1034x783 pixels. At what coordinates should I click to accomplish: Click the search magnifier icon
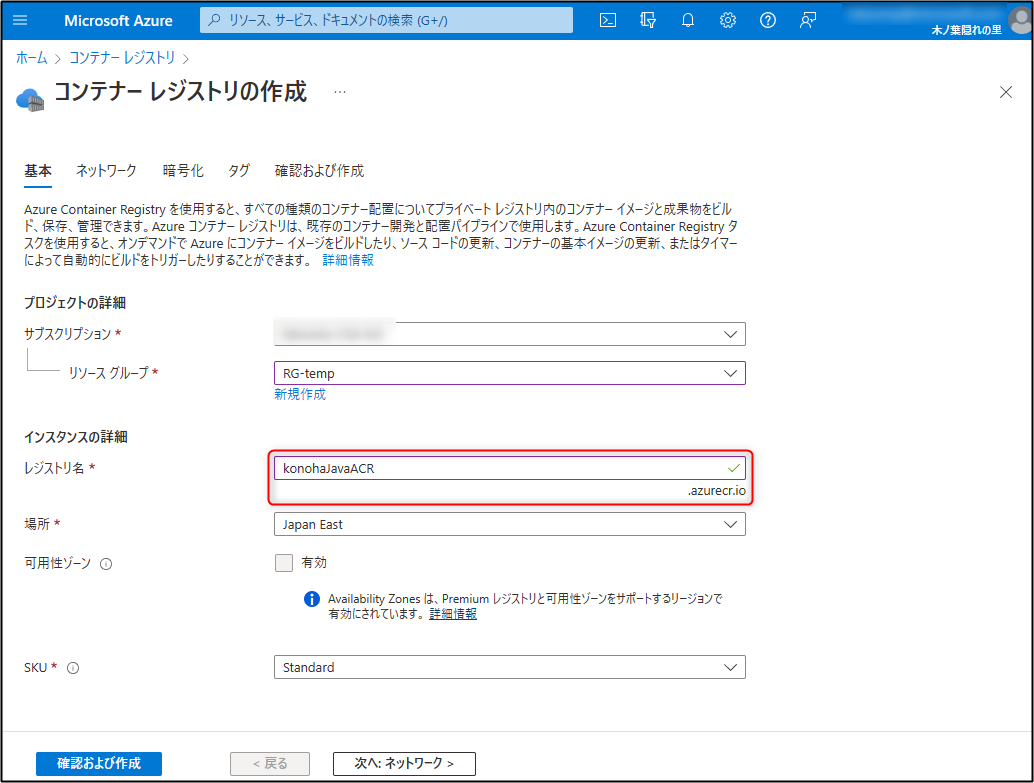coord(214,20)
